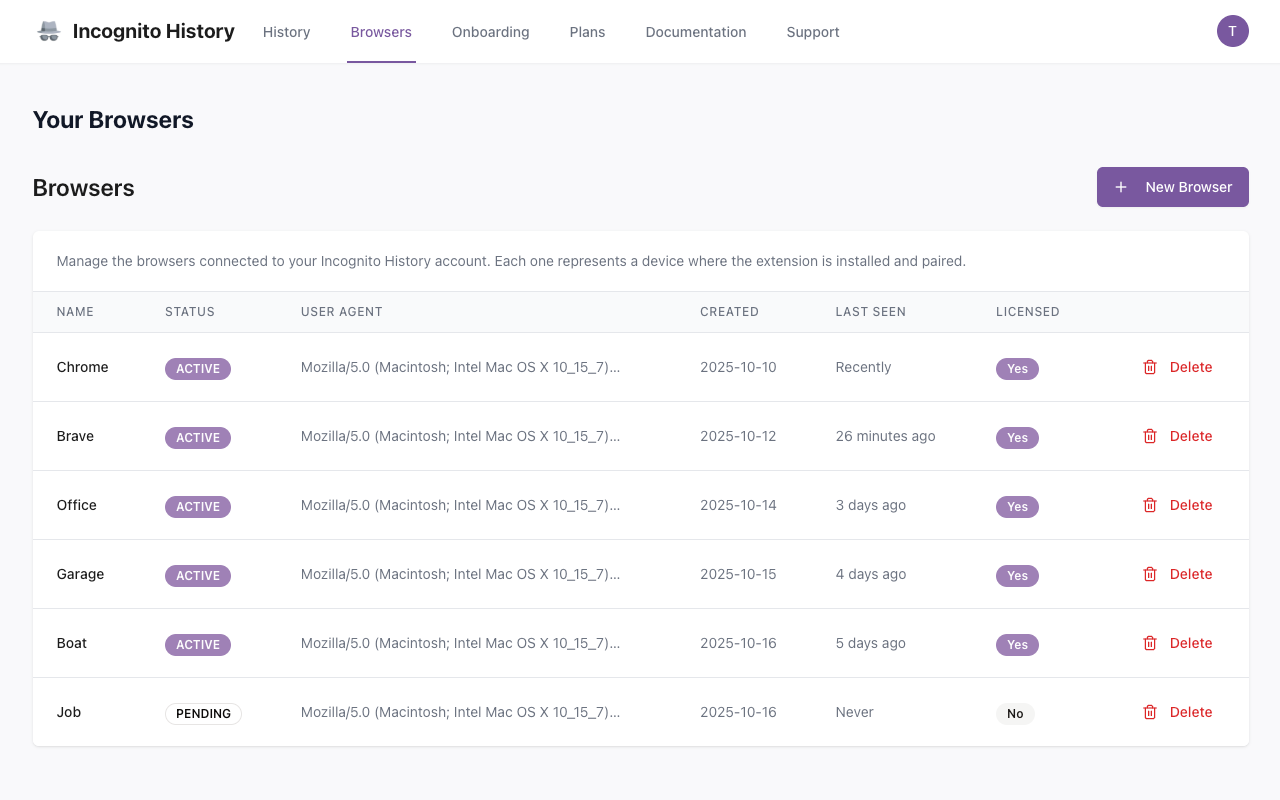Switch to the History tab
This screenshot has height=800, width=1280.
pos(286,32)
